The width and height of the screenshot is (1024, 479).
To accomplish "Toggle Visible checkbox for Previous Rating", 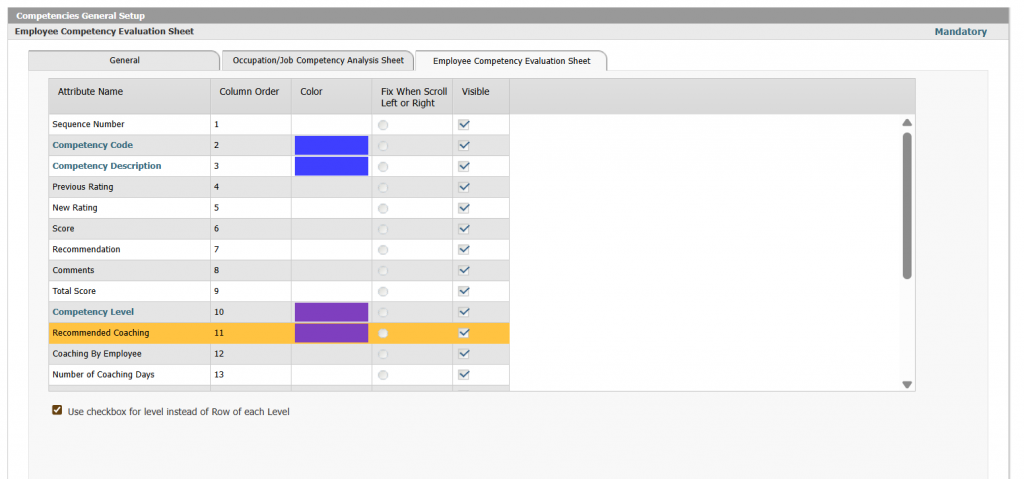I will pyautogui.click(x=464, y=187).
